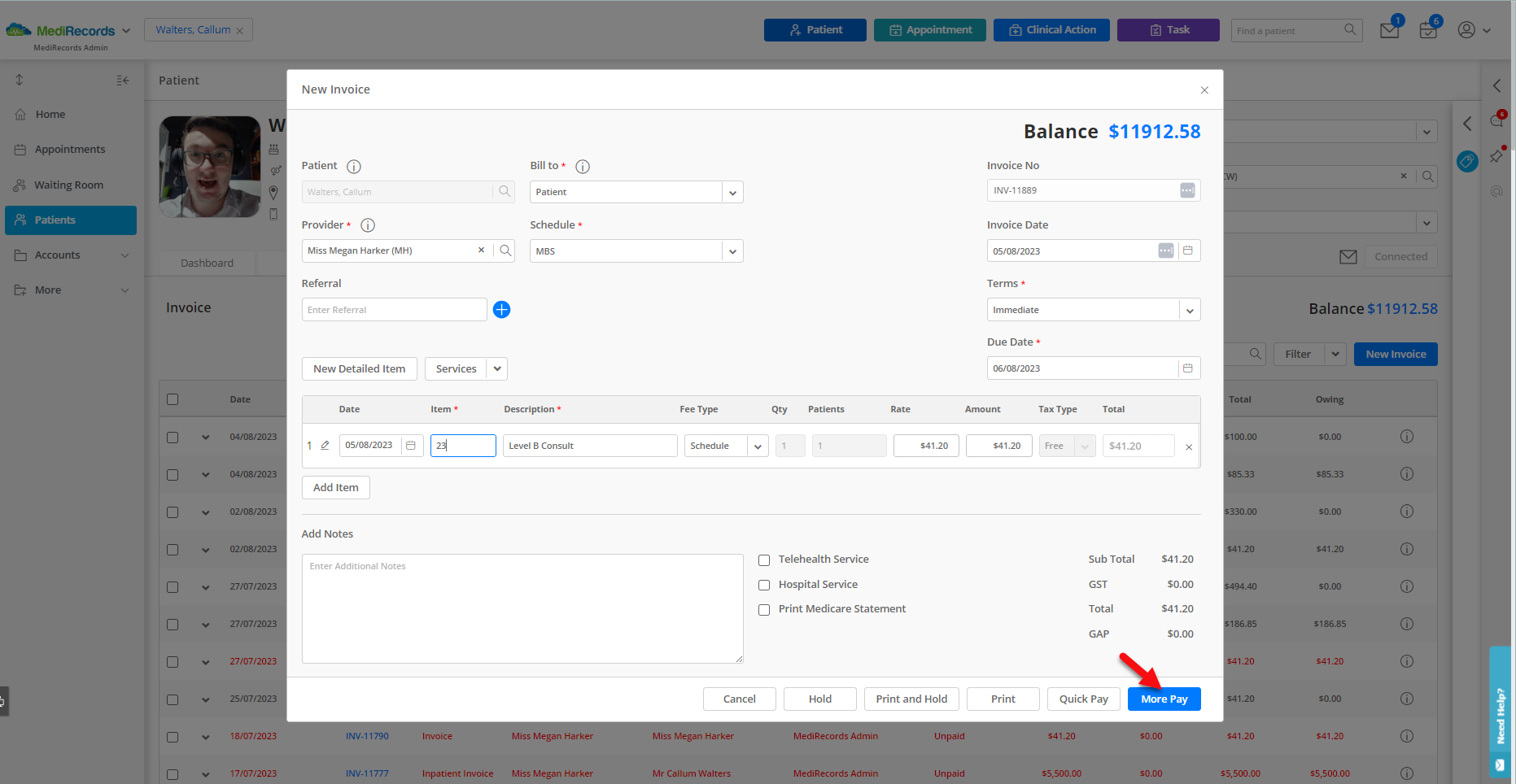
Task: Click the Find a patient search icon
Action: click(x=1350, y=30)
